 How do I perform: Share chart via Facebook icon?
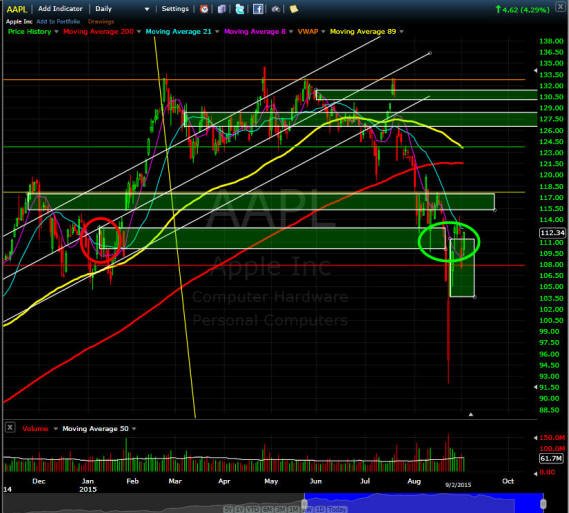point(258,9)
